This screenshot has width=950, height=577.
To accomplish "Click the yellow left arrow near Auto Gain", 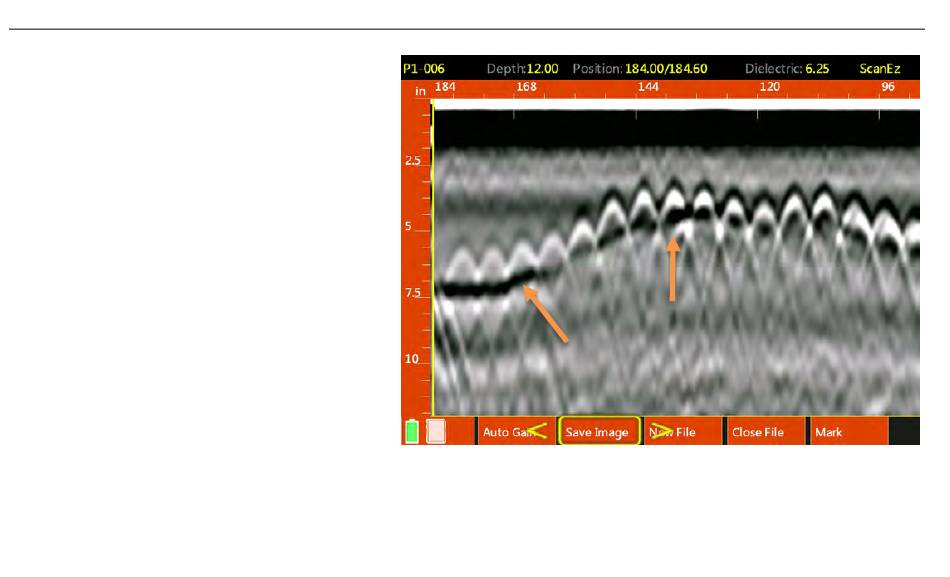I will (536, 431).
